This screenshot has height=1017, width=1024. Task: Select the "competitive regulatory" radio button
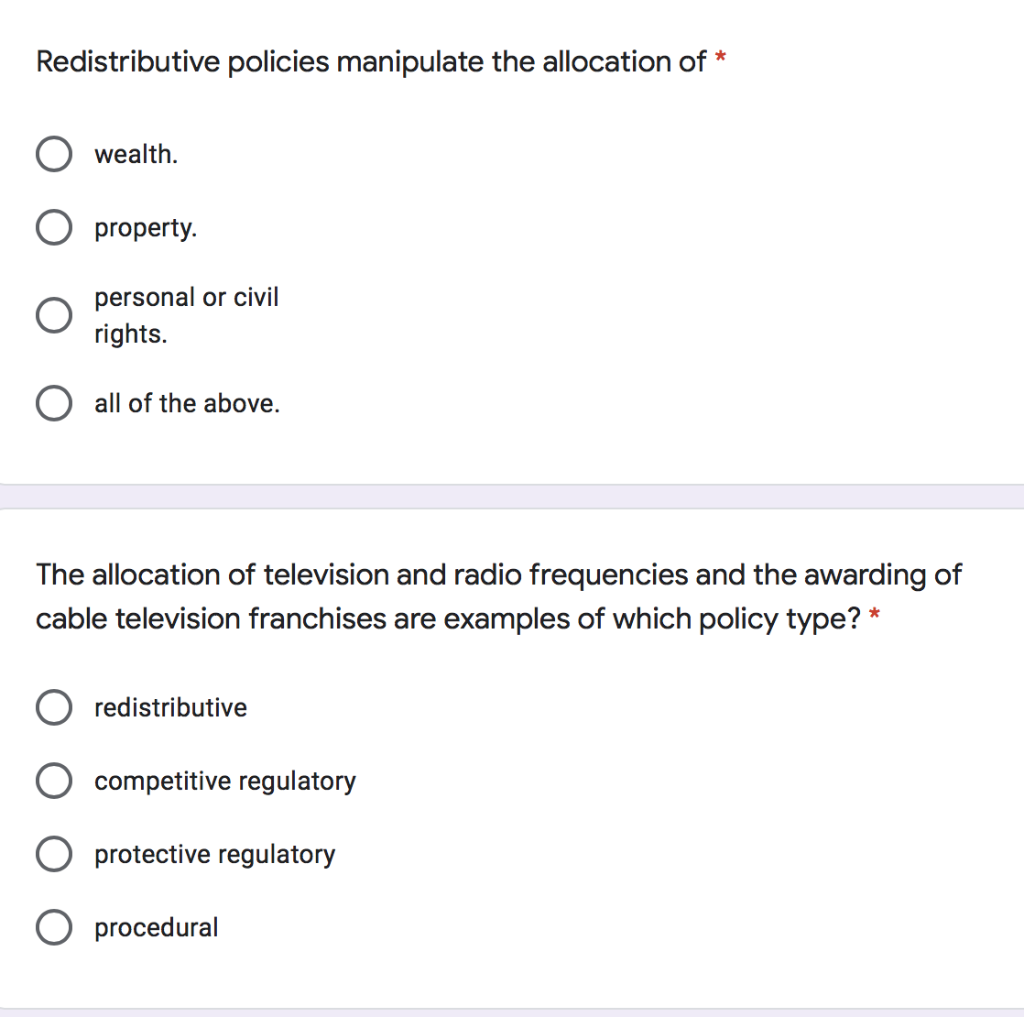click(54, 780)
